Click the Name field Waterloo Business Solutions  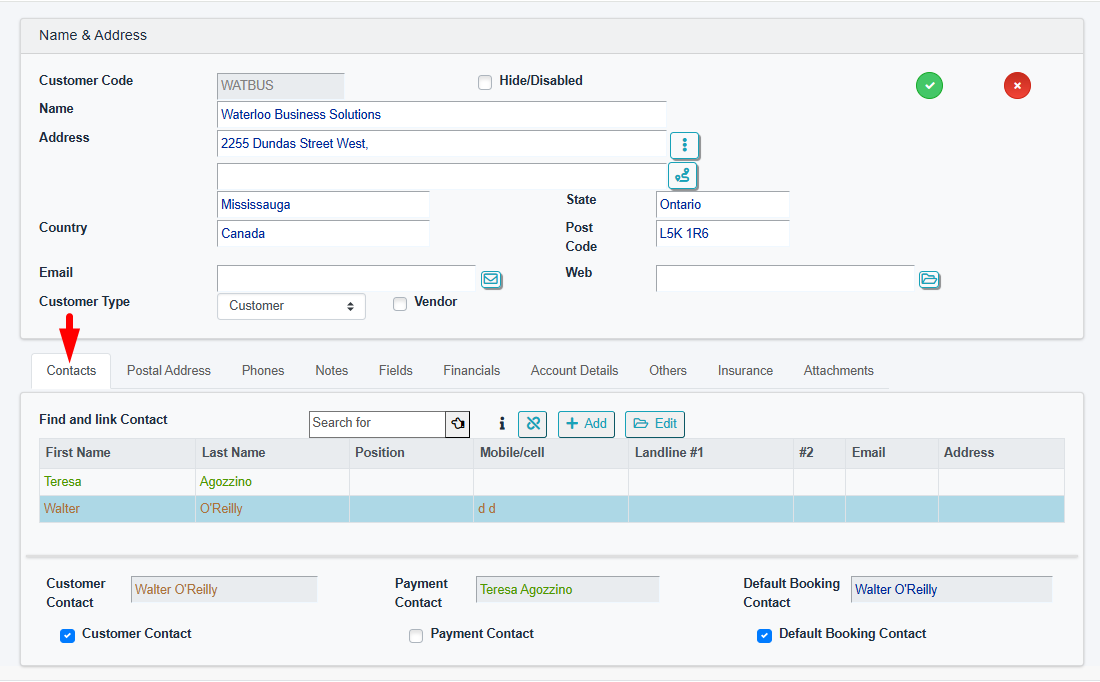(441, 114)
